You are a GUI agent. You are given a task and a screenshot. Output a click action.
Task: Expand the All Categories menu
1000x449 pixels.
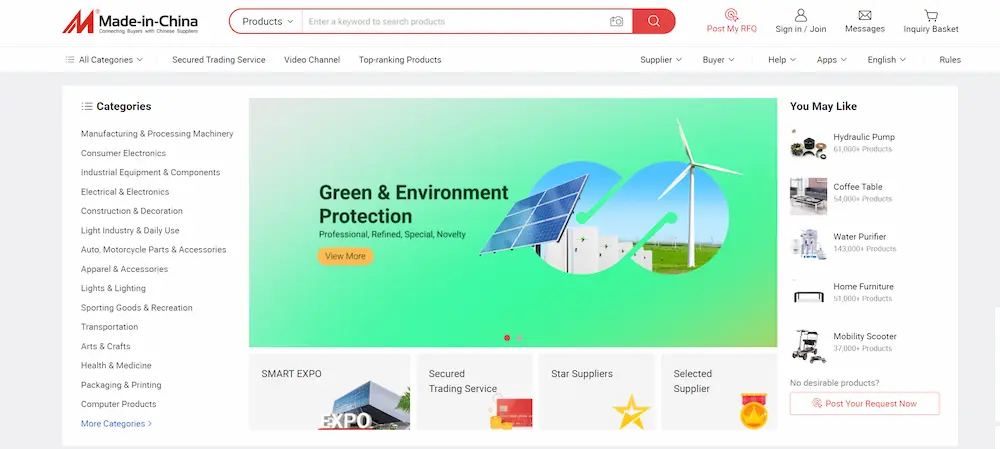click(x=104, y=59)
